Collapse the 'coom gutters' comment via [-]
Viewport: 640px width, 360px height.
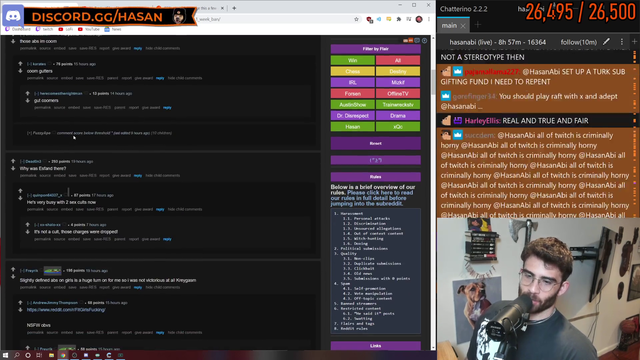pyautogui.click(x=29, y=64)
